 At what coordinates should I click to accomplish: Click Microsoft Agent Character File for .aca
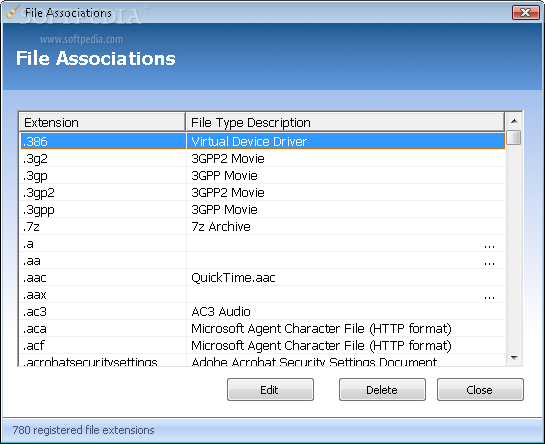[x=321, y=329]
